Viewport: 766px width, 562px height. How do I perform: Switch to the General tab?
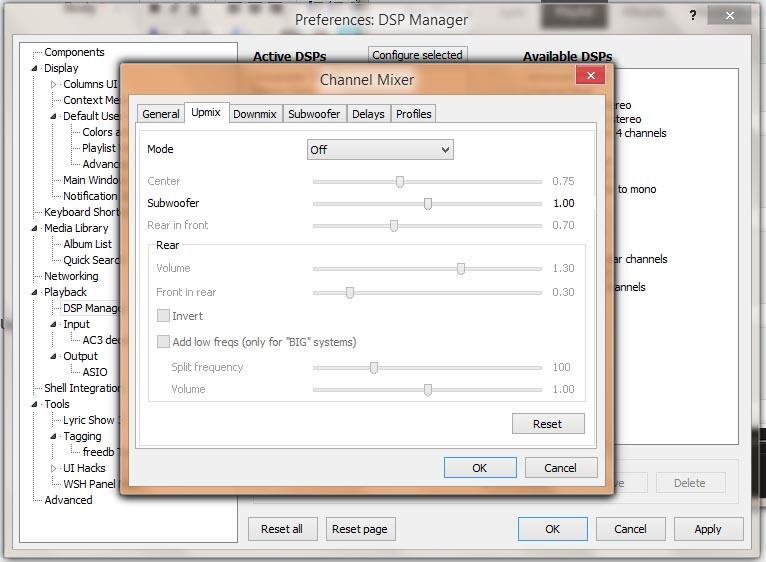[161, 114]
